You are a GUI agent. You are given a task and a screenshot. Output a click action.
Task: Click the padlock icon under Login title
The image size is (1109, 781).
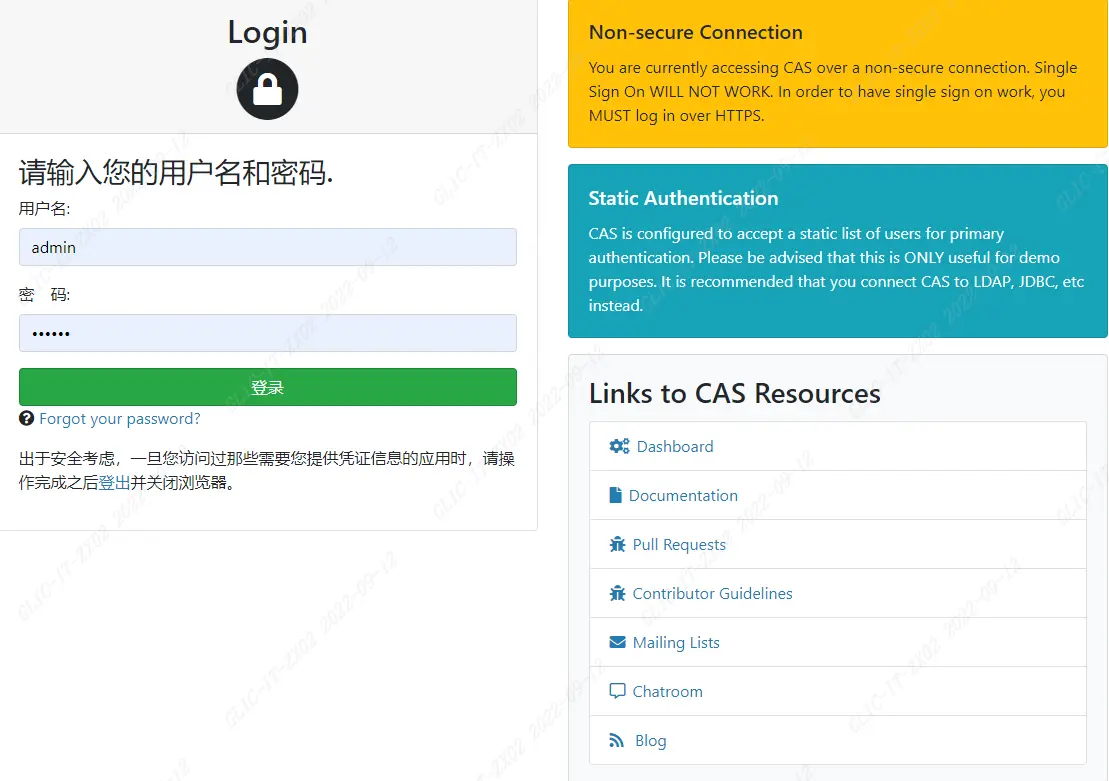click(x=267, y=89)
